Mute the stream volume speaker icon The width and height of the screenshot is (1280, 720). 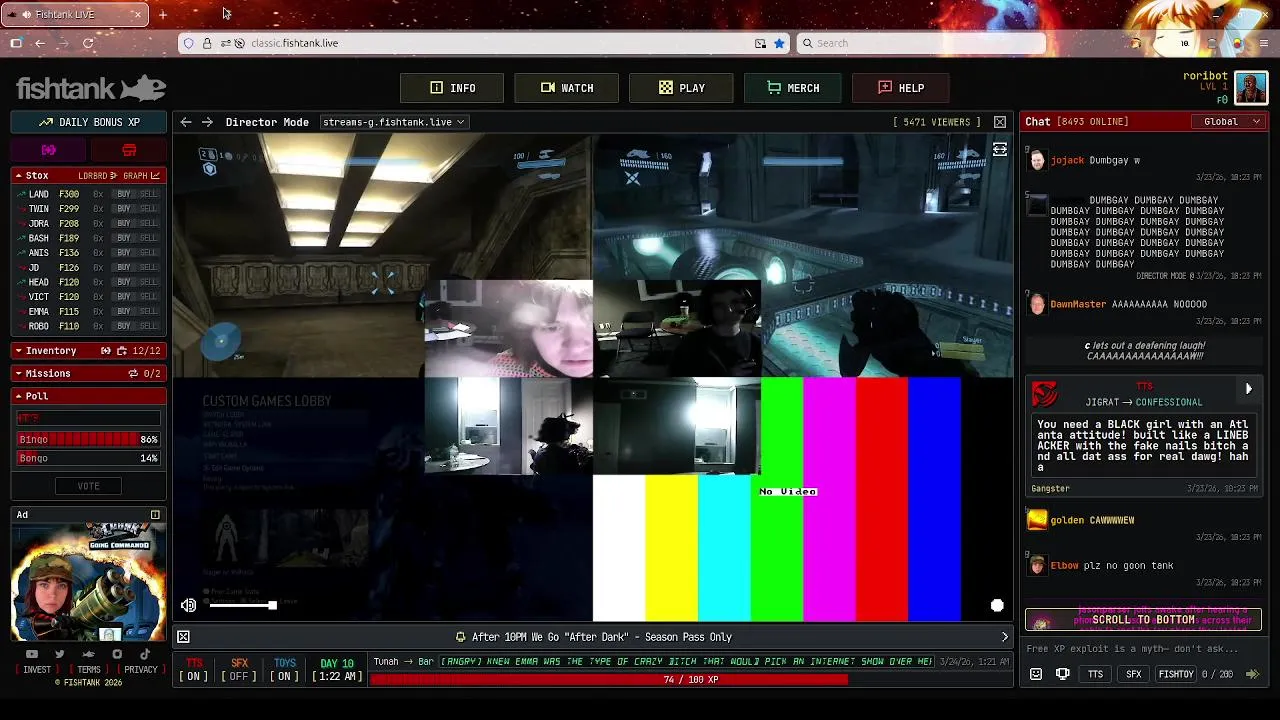(x=188, y=605)
